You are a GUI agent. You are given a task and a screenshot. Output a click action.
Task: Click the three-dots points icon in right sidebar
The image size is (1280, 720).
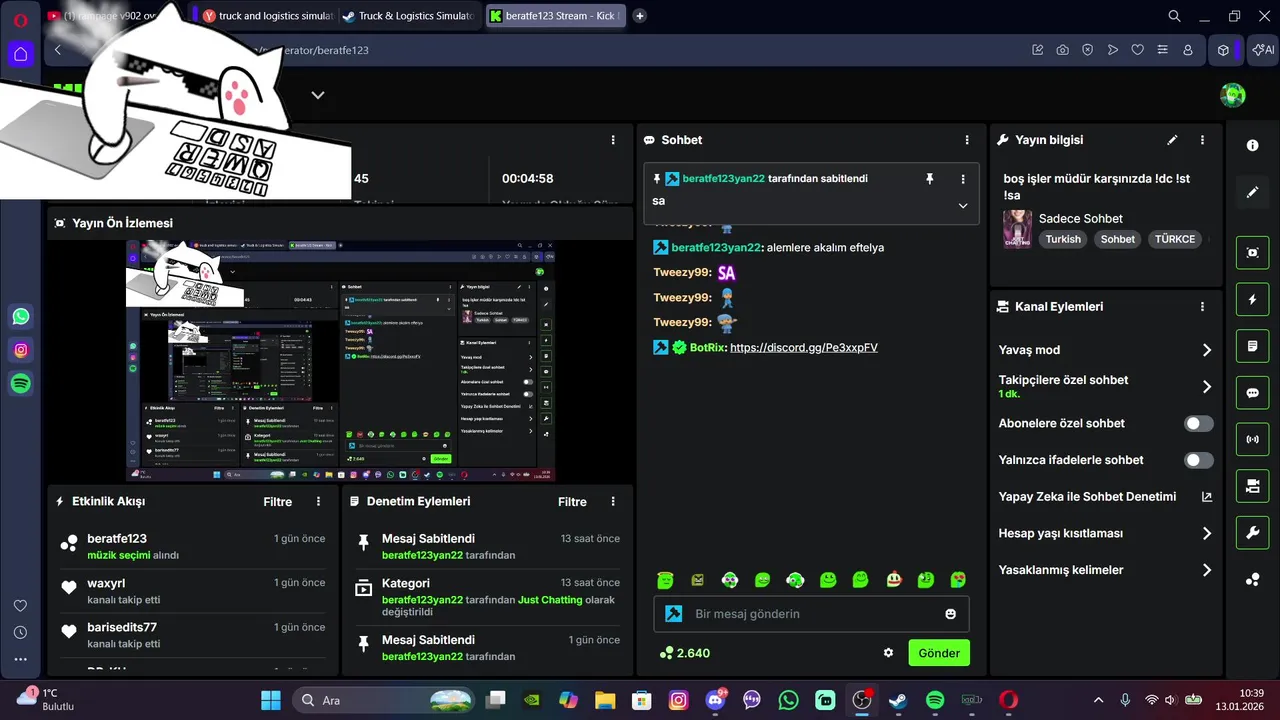click(1252, 579)
